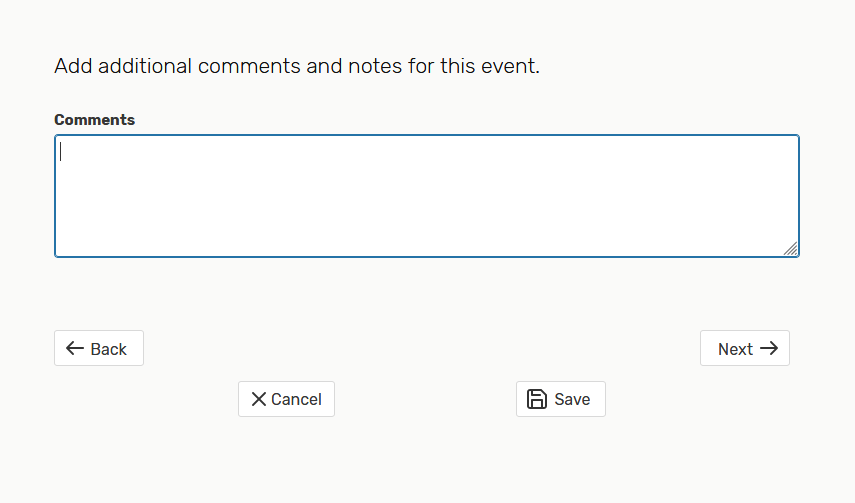Click the center of the Comments textarea
The height and width of the screenshot is (503, 855).
[x=427, y=196]
